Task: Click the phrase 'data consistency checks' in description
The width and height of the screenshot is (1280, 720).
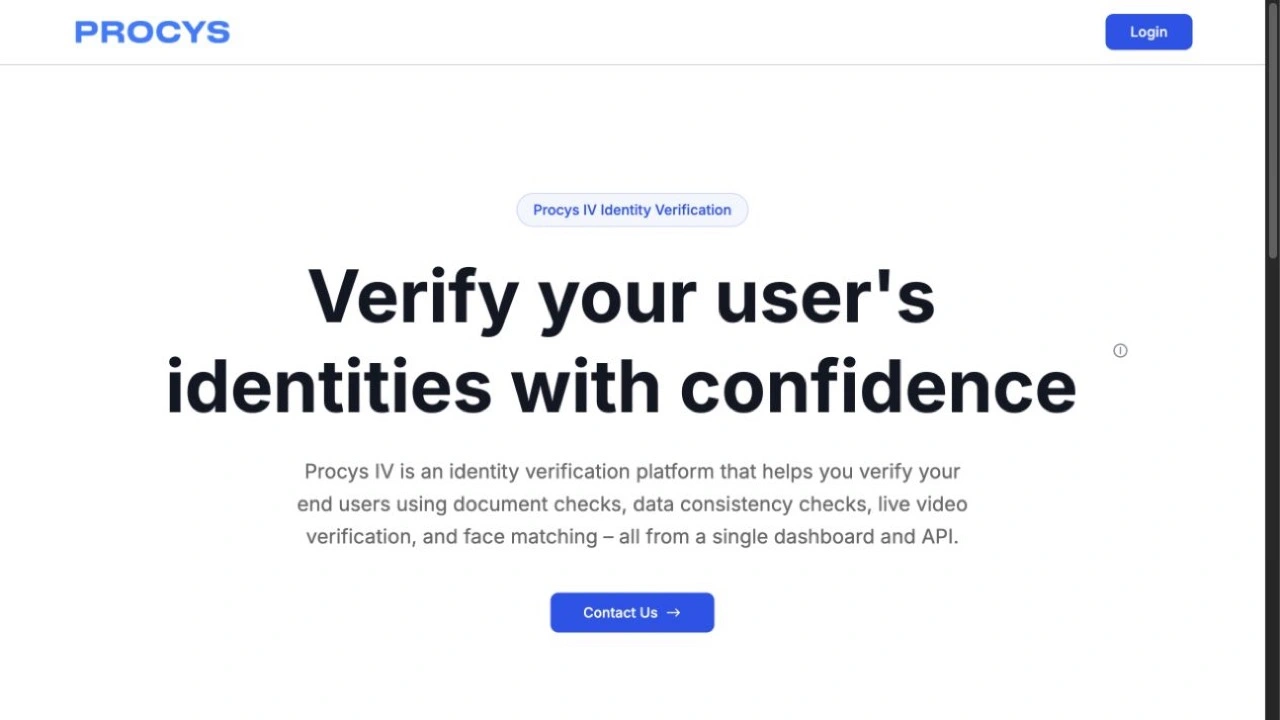Action: 750,504
